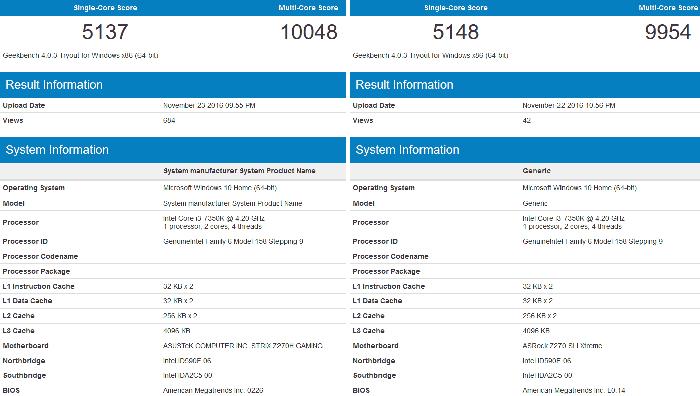Select the L2 Cache value in the ASRock result
The image size is (700, 396).
click(539, 316)
